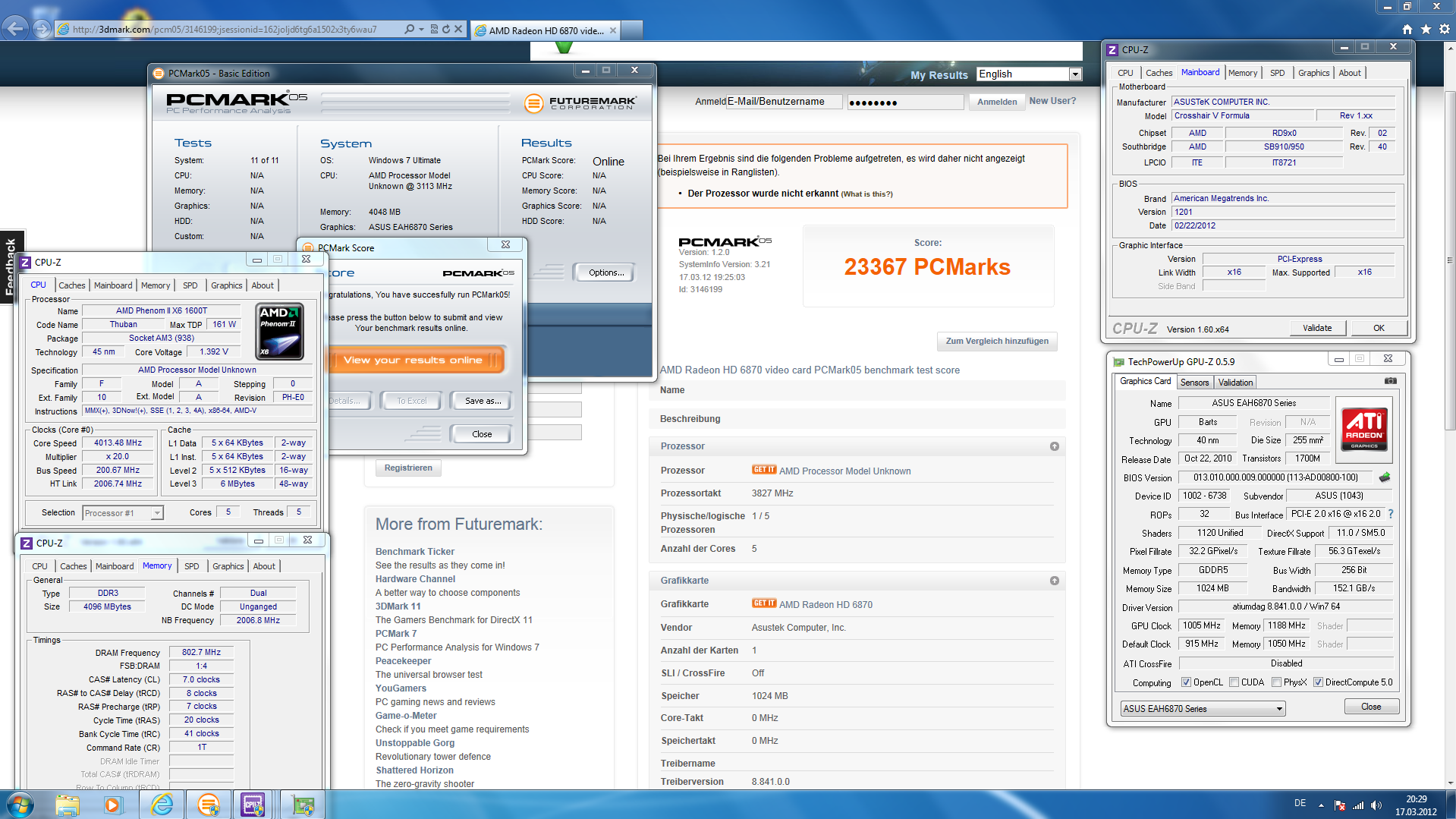Toggle the PhysX checkbox in GPU-Z
Screen dimensions: 1456x819
point(1277,682)
